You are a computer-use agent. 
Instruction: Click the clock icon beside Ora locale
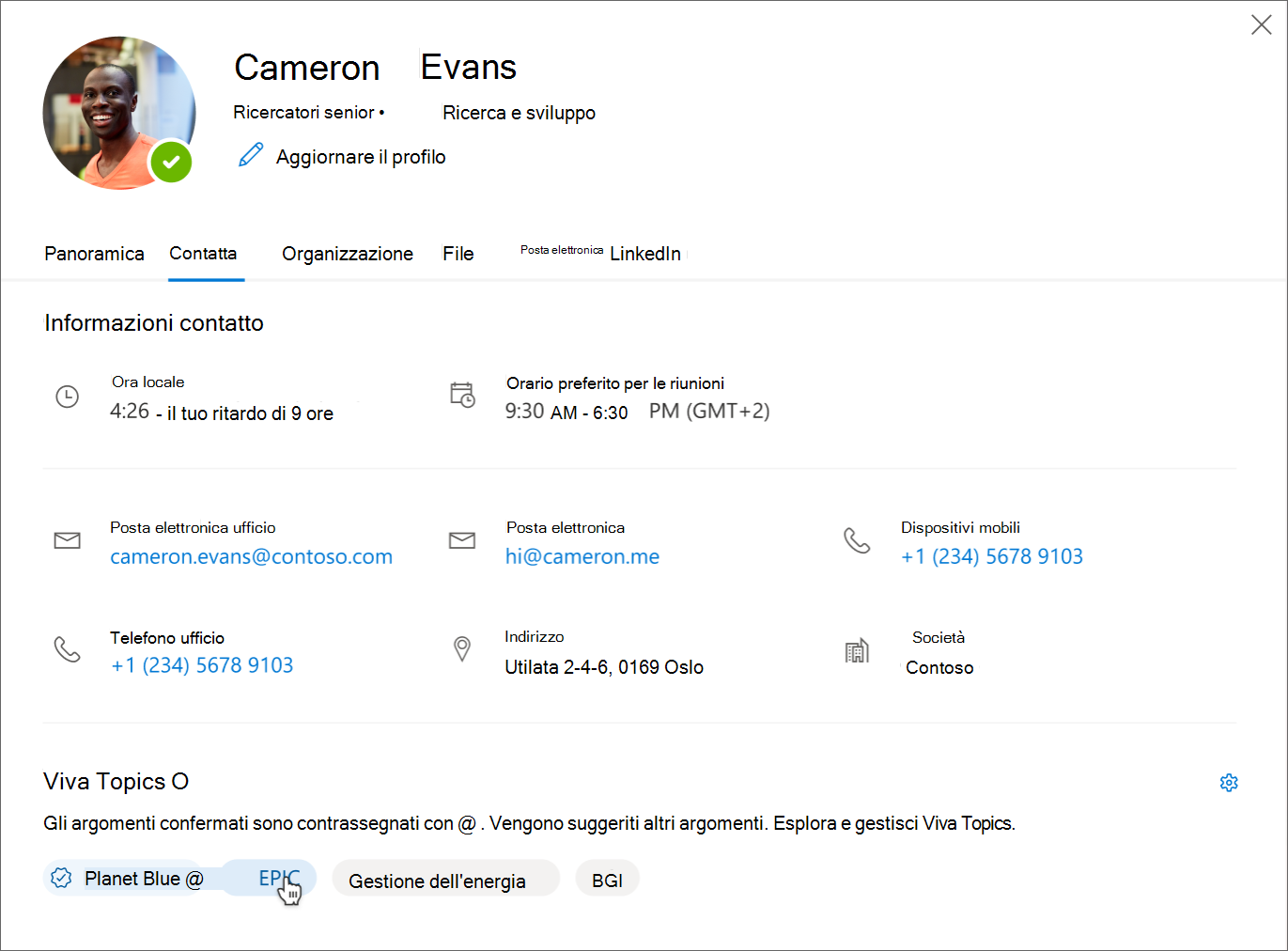coord(68,397)
